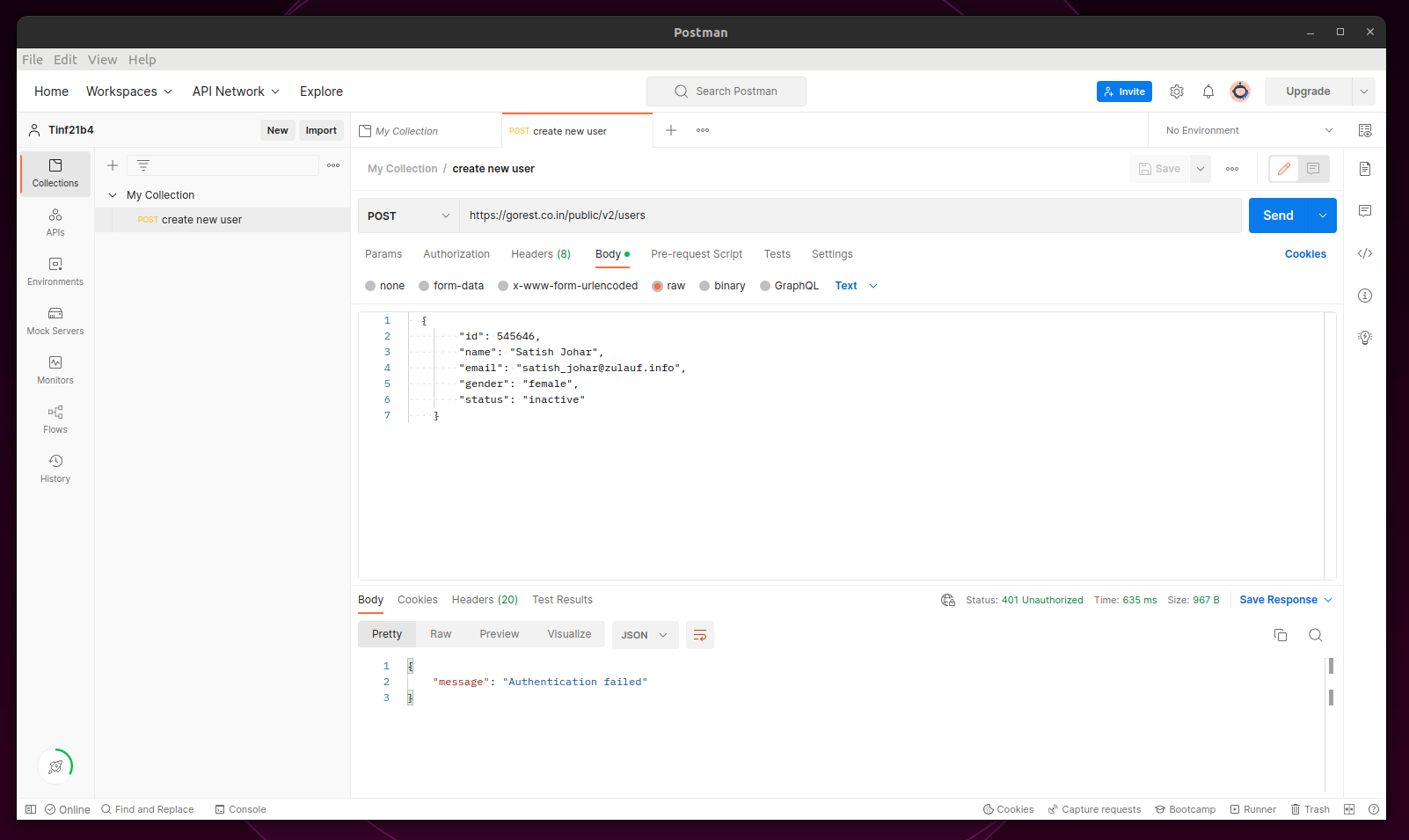Click the Send button
The width and height of the screenshot is (1409, 840).
pyautogui.click(x=1278, y=215)
